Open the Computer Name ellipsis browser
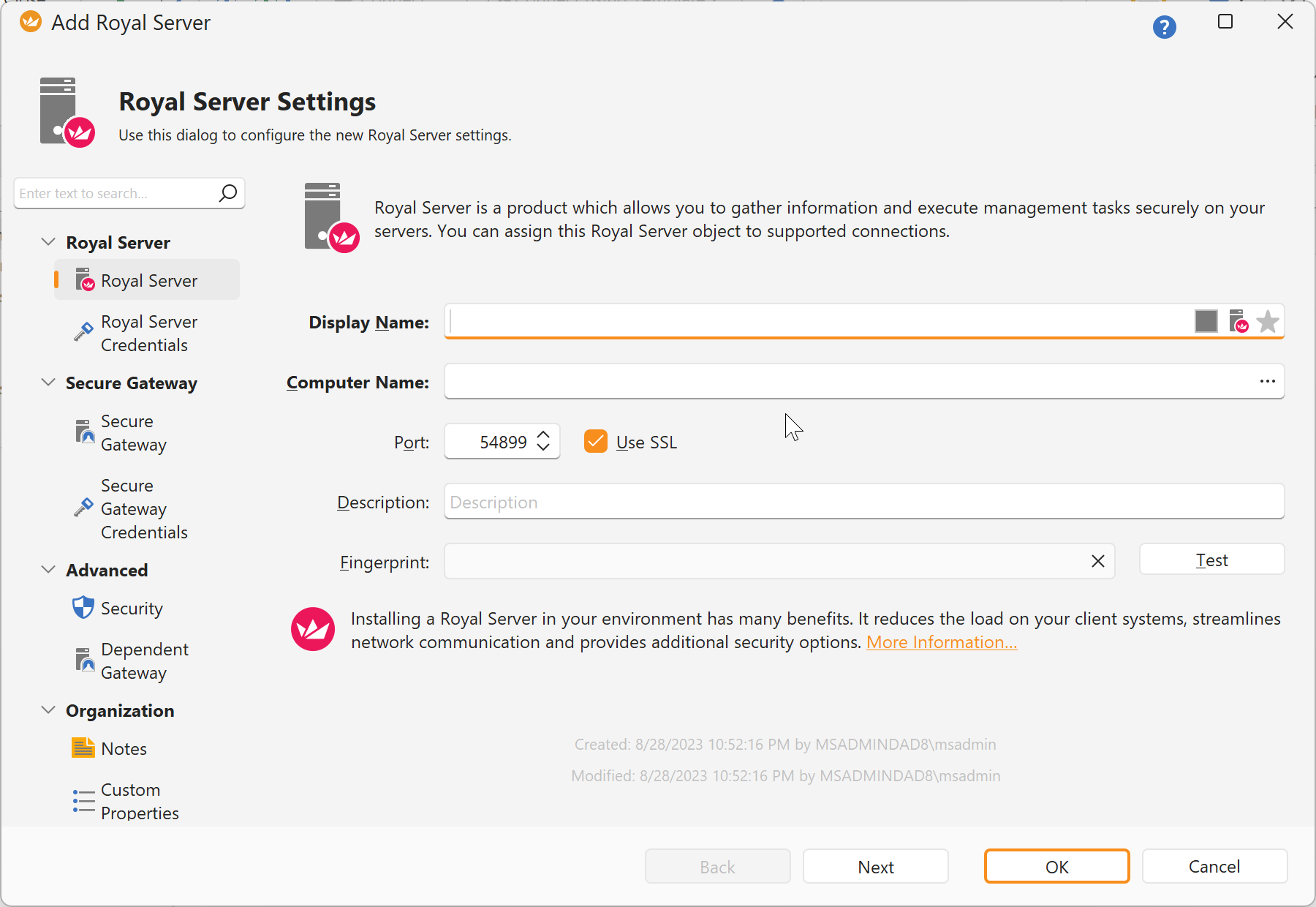This screenshot has width=1316, height=907. 1268,381
